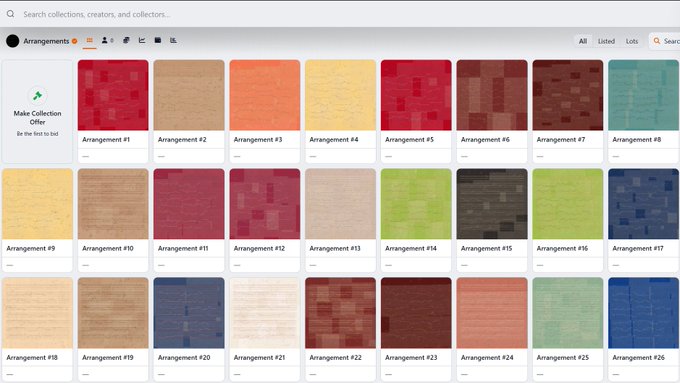Click the 'Arrangement #23' title text
Viewport: 680px width, 383px height.
coord(411,357)
